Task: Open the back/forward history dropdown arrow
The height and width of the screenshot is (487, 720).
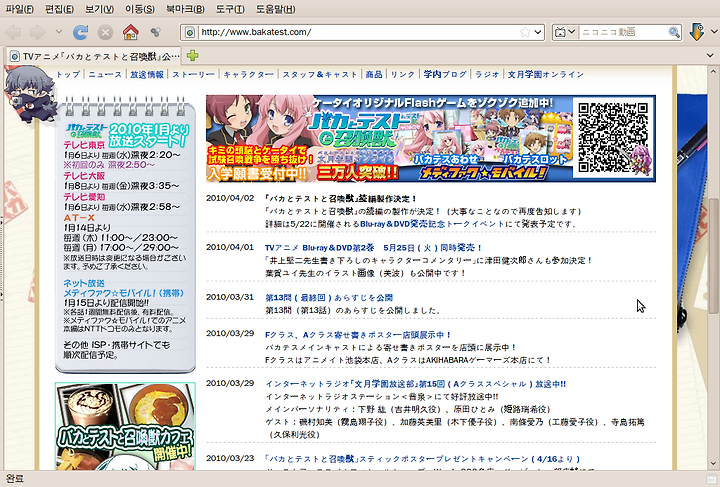Action: [59, 32]
